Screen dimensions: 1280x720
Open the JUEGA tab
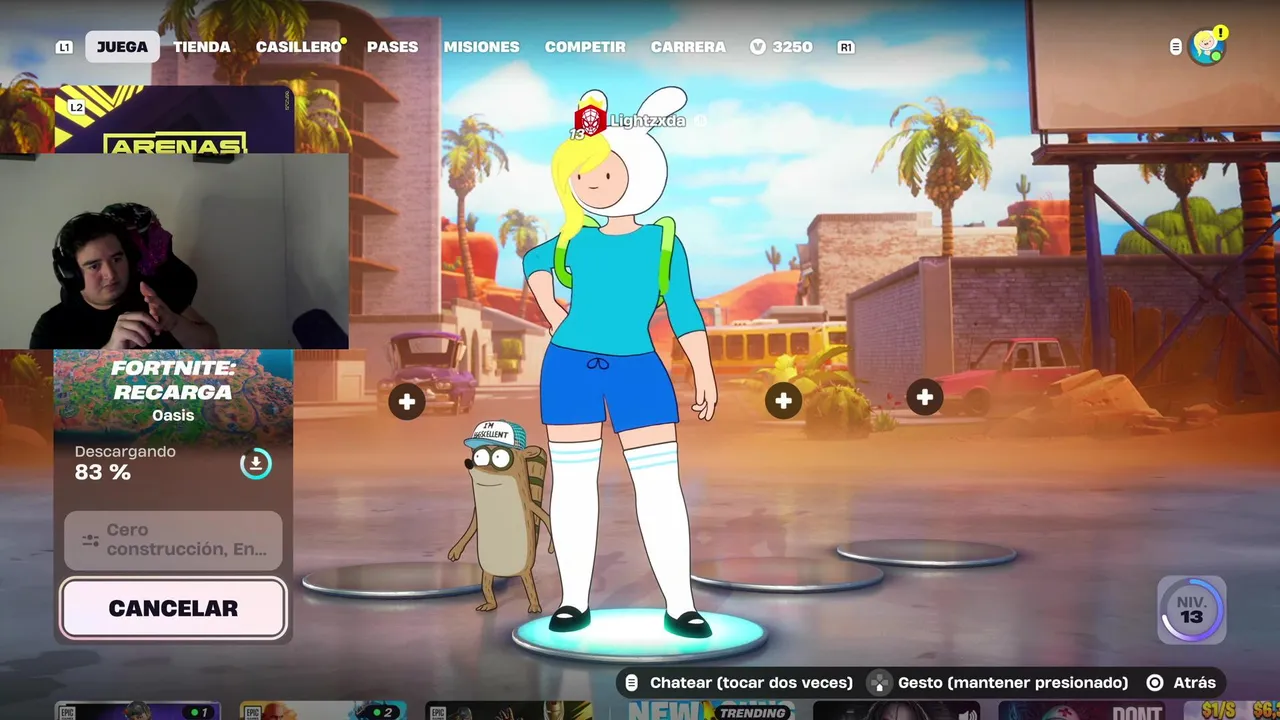pyautogui.click(x=122, y=47)
